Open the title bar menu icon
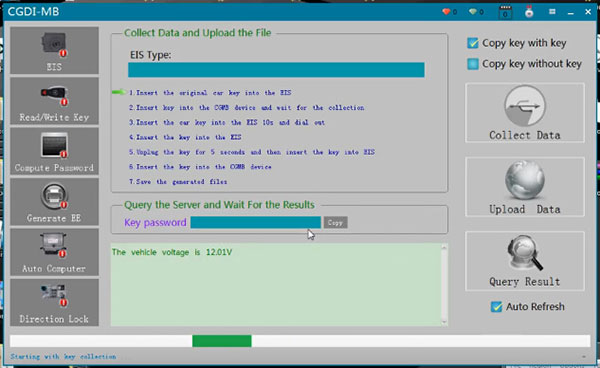 pyautogui.click(x=552, y=12)
